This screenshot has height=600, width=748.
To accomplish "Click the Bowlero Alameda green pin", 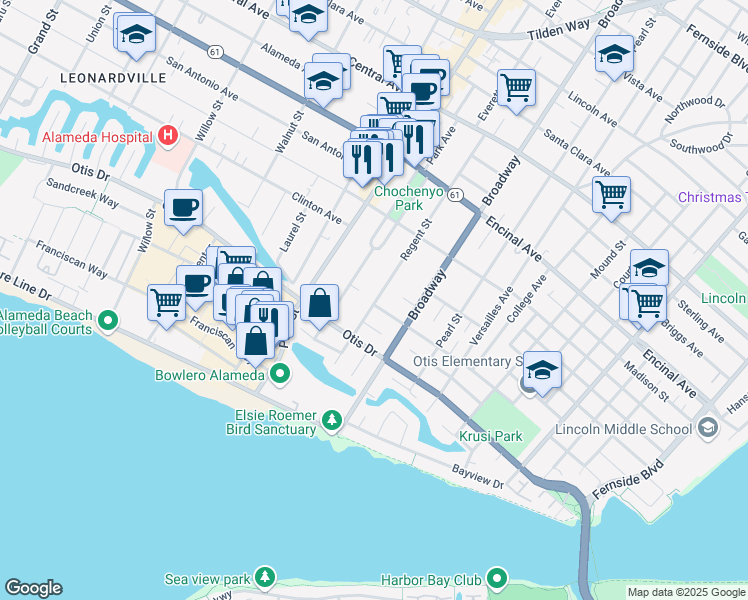I will pyautogui.click(x=280, y=374).
